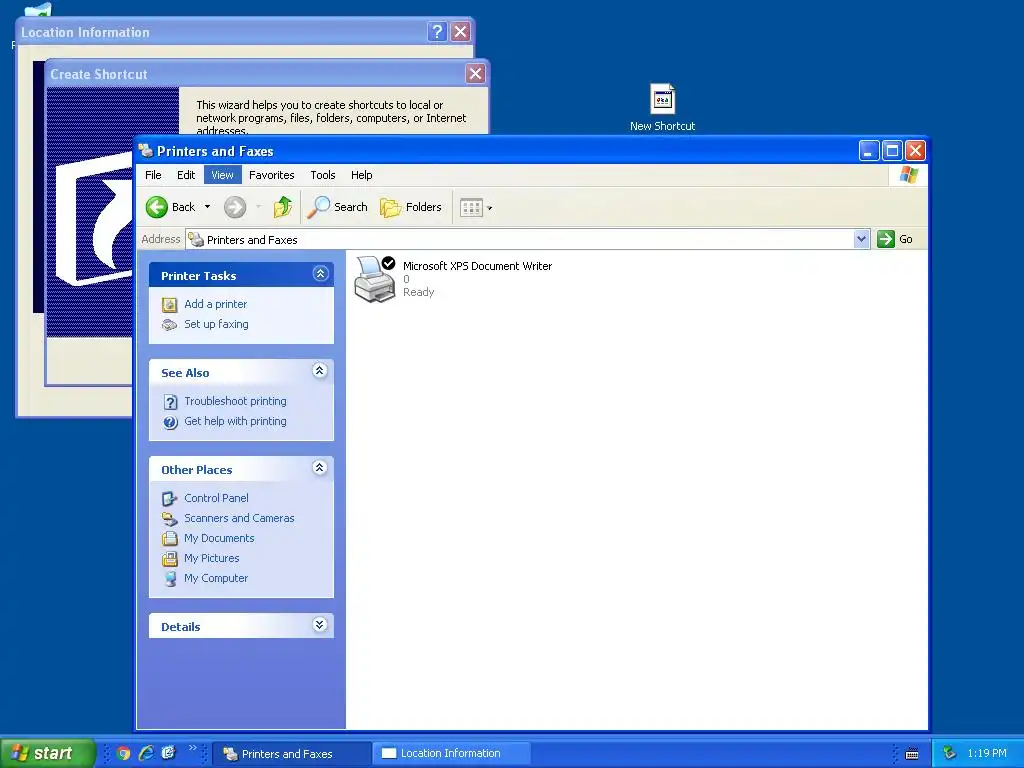Open Search in the toolbar
Image resolution: width=1024 pixels, height=768 pixels.
coord(338,207)
